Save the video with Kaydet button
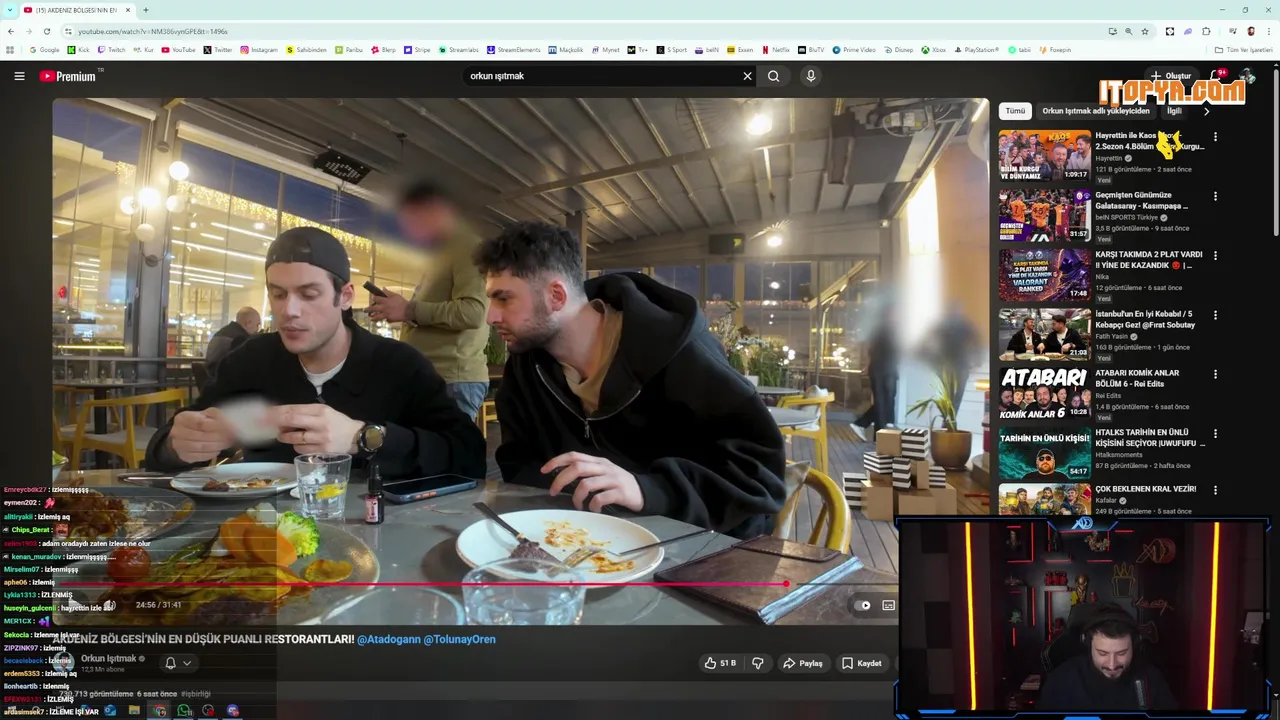This screenshot has height=720, width=1280. coord(862,663)
